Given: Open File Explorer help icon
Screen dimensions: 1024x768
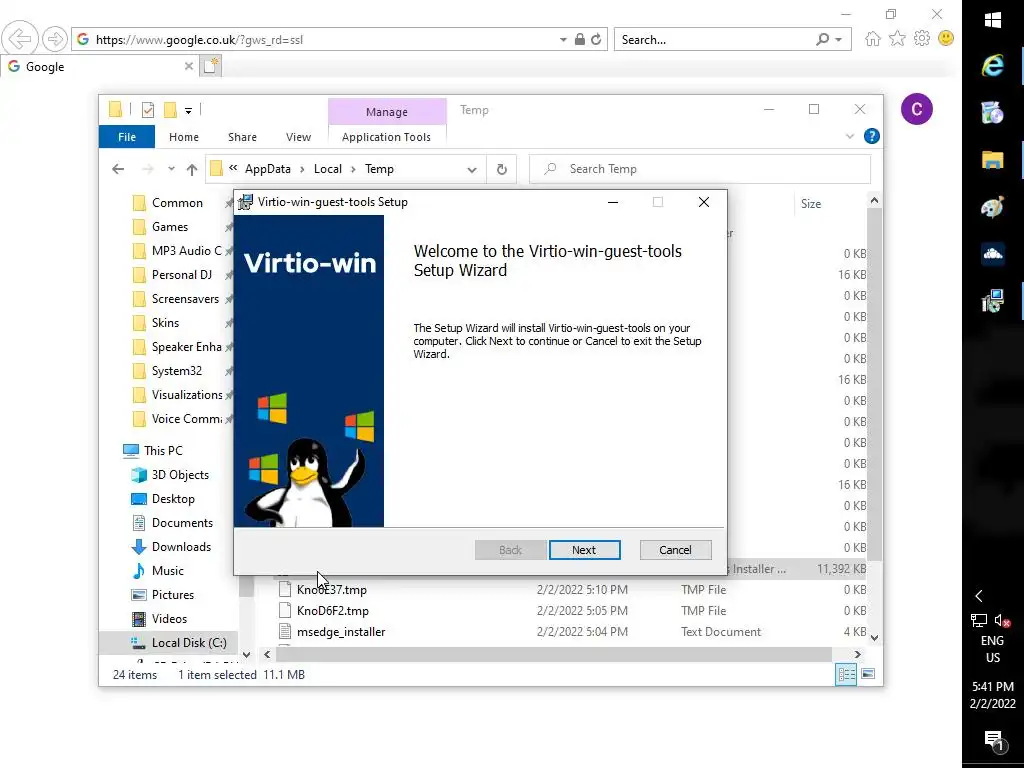Looking at the screenshot, I should click(871, 136).
